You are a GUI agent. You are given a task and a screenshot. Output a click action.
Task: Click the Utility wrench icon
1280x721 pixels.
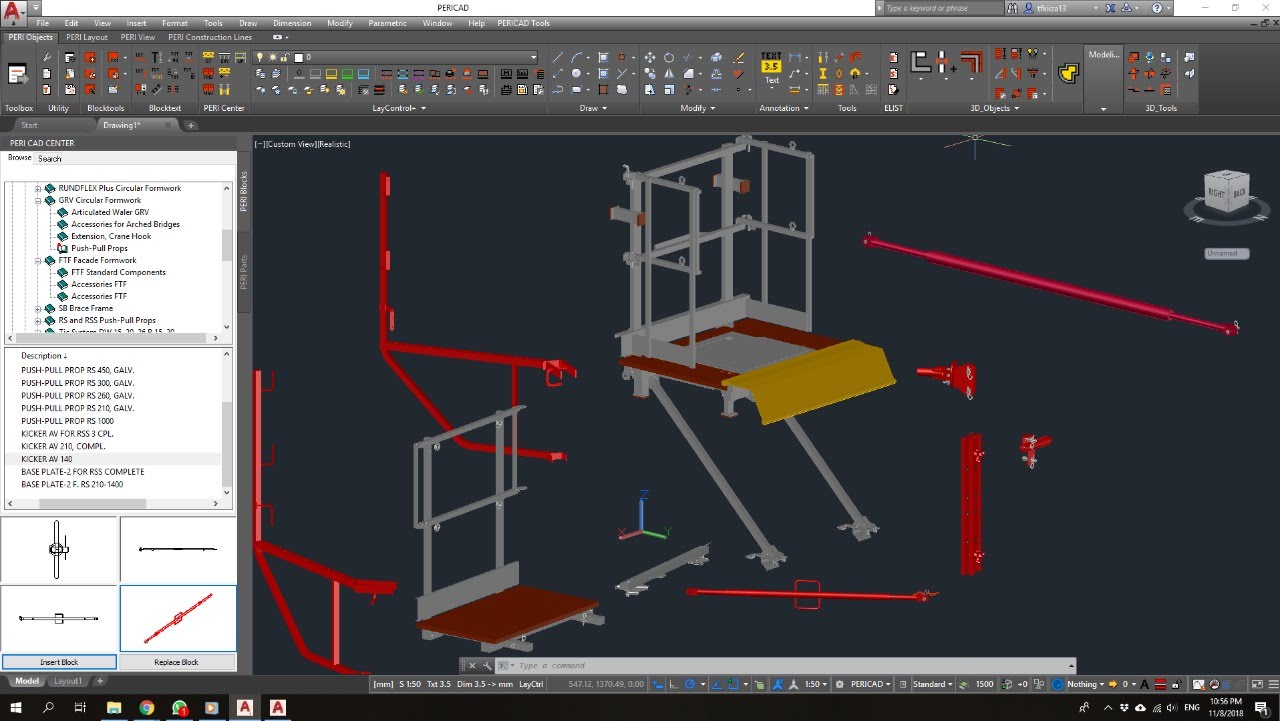point(47,58)
